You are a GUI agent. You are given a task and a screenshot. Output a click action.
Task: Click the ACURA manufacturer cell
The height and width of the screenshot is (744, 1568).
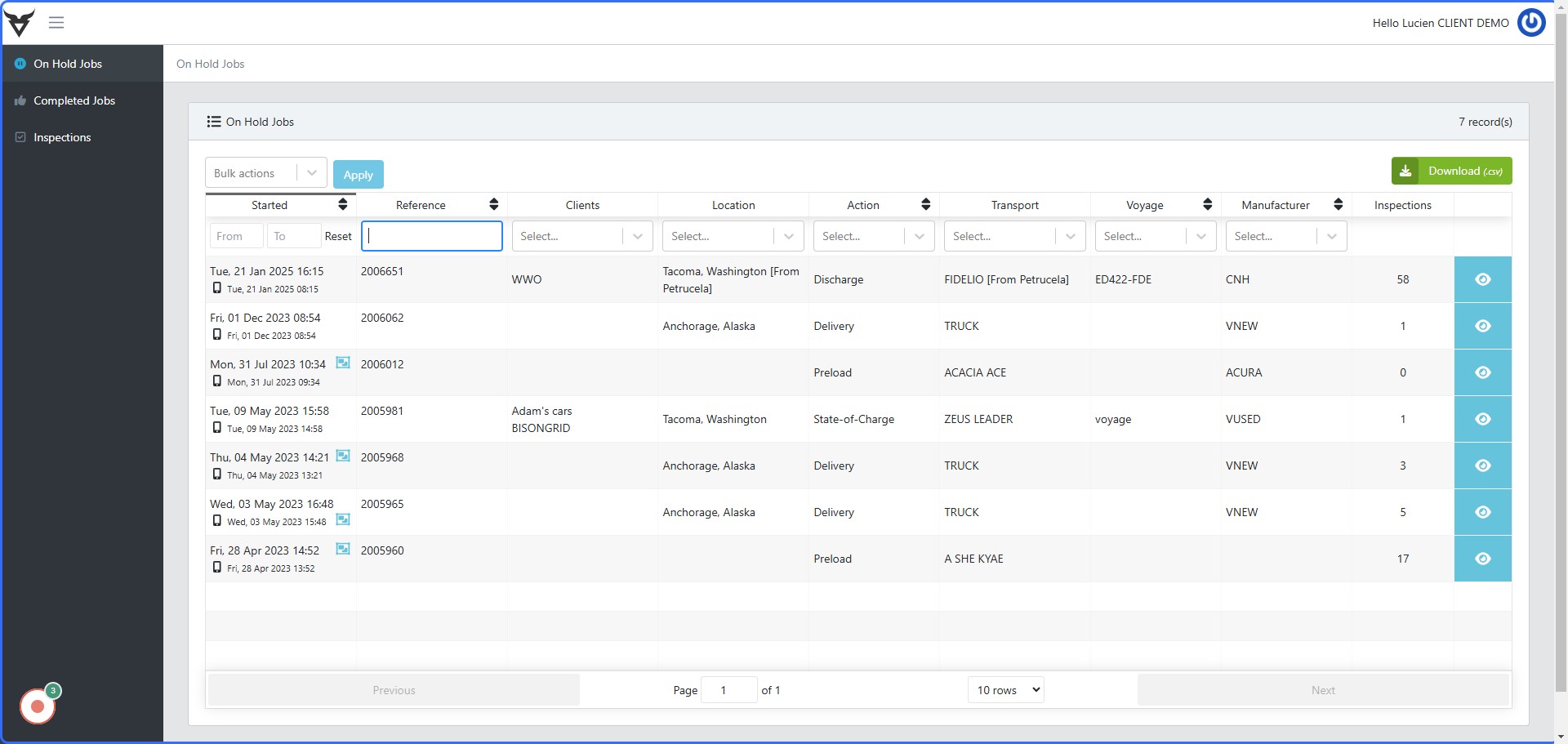pyautogui.click(x=1244, y=372)
